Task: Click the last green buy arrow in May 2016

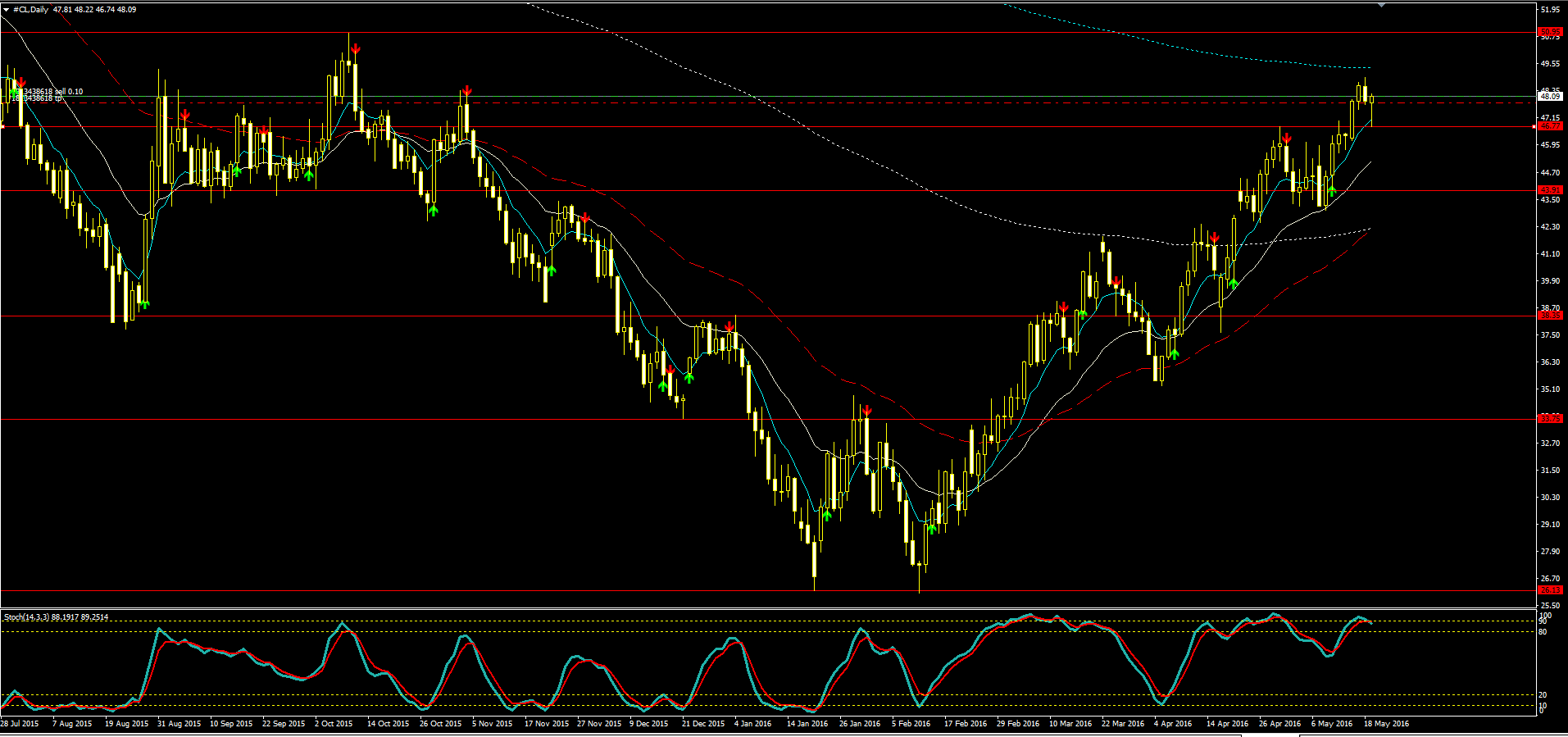Action: coord(1332,192)
